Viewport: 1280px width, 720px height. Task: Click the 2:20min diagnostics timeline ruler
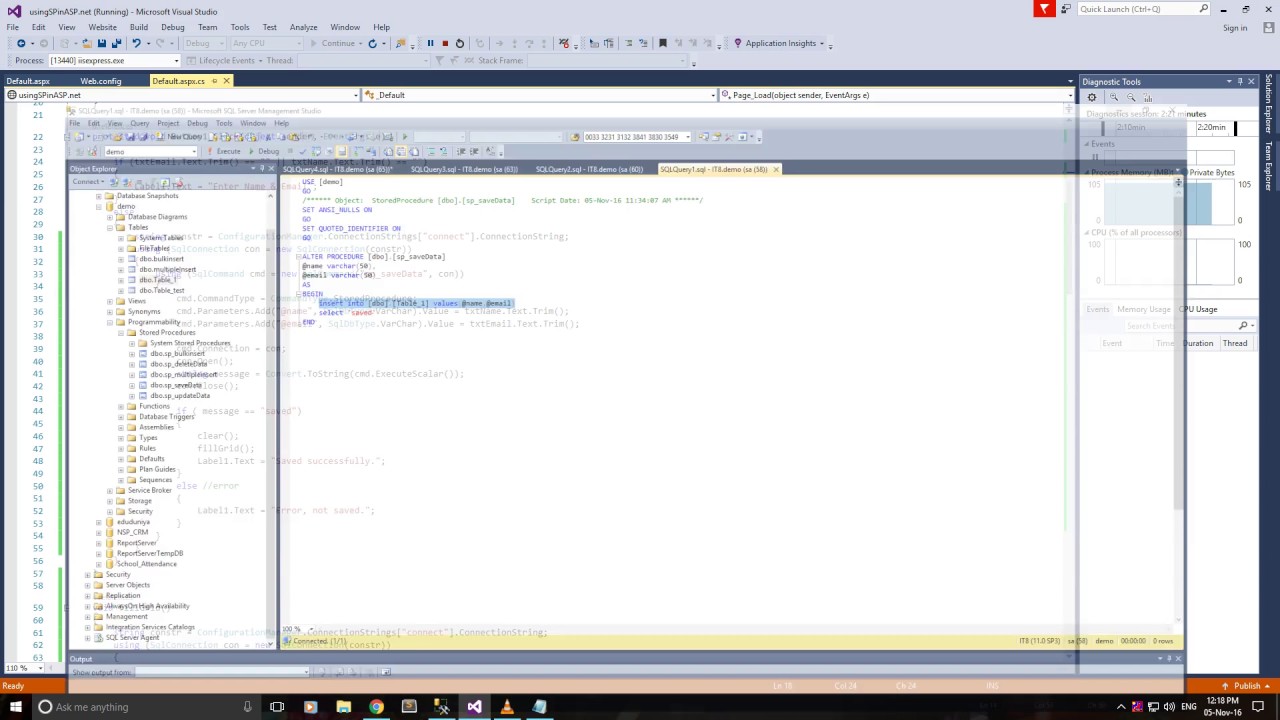tap(1211, 128)
